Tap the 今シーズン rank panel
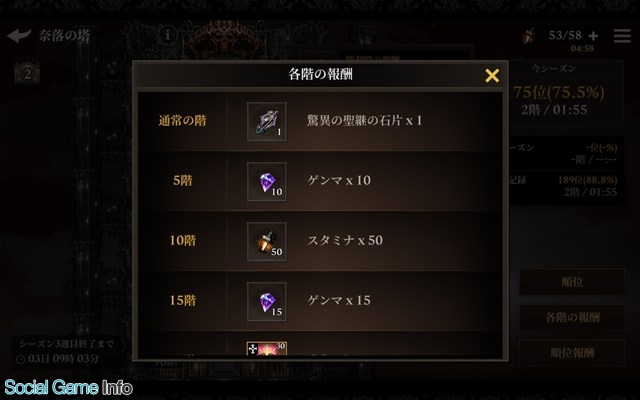Viewport: 640px width, 400px height. tap(566, 94)
